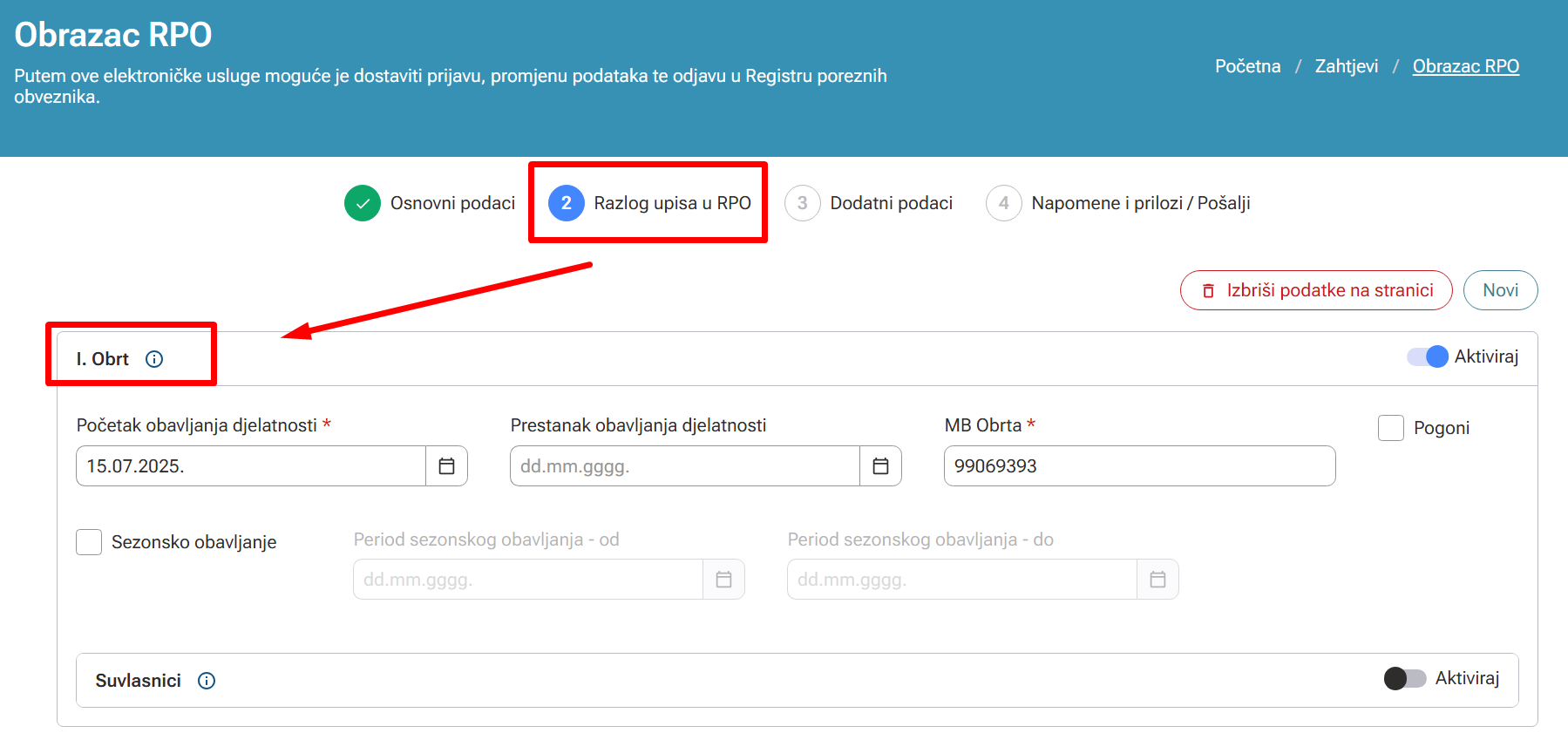This screenshot has width=1568, height=733.
Task: Open calendar for Početak obavljanja djelatnosti
Action: (x=446, y=466)
